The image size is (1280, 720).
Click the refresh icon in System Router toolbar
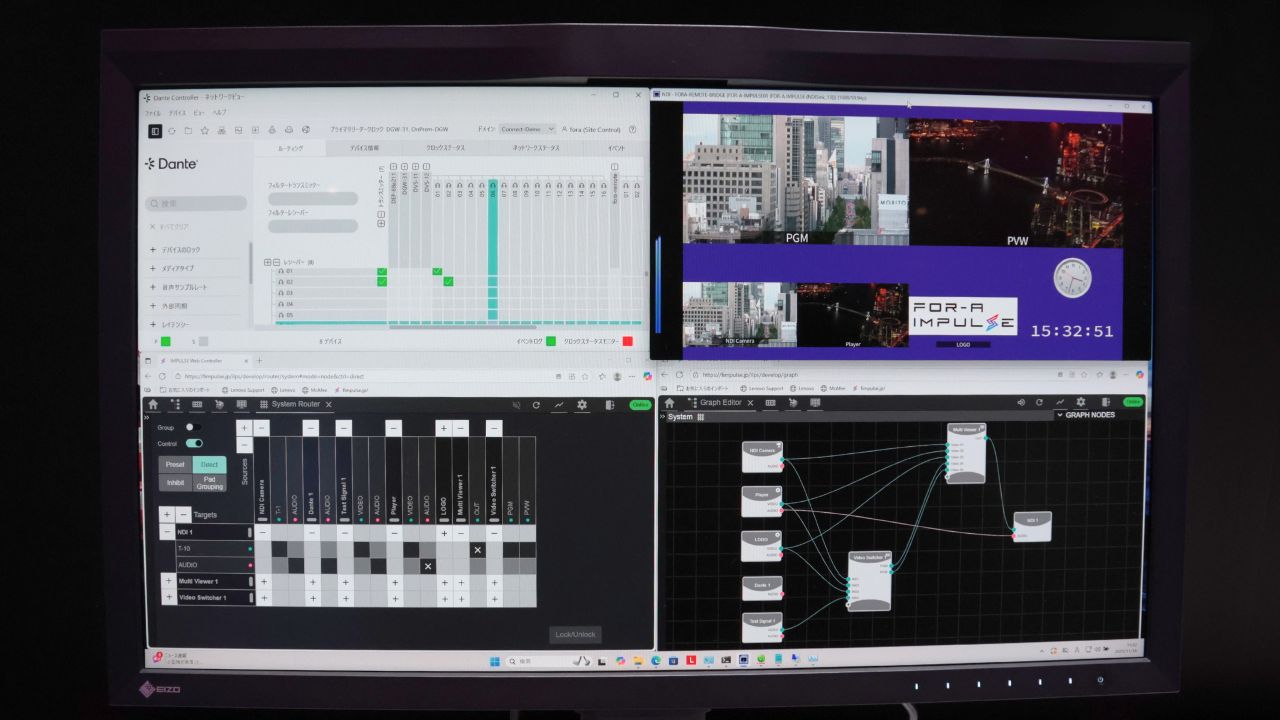coord(536,405)
